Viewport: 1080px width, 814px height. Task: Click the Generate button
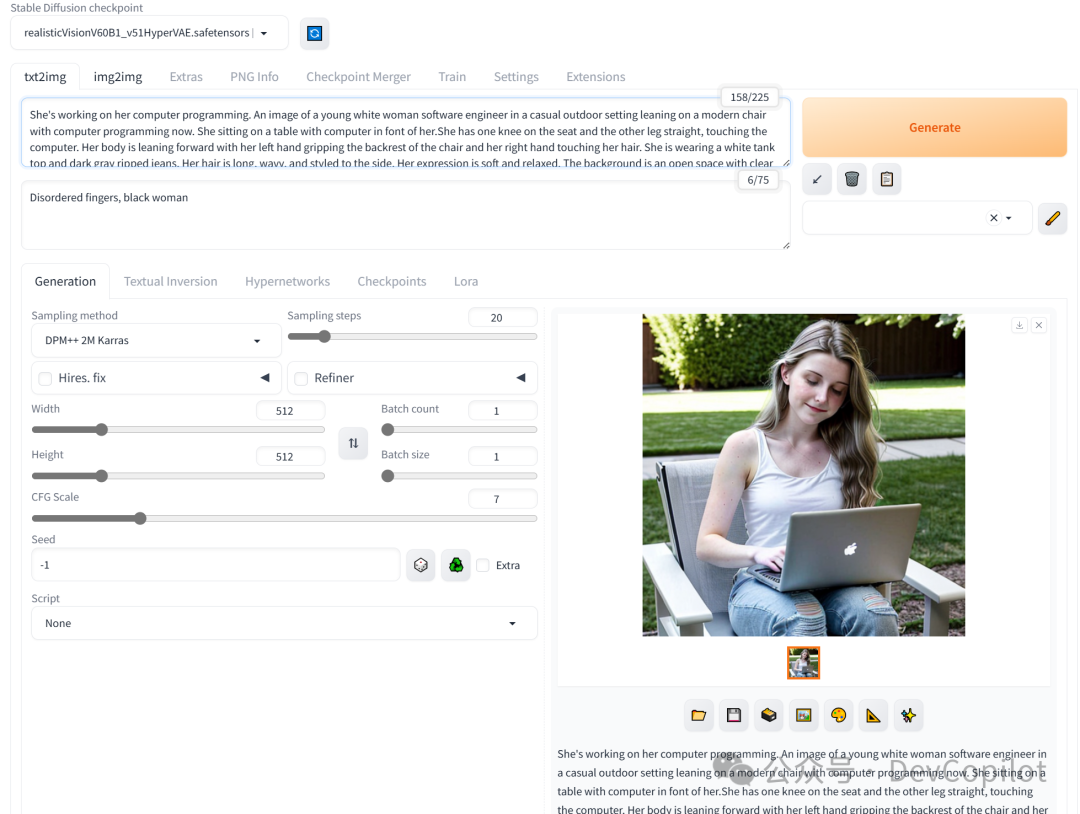coord(935,127)
